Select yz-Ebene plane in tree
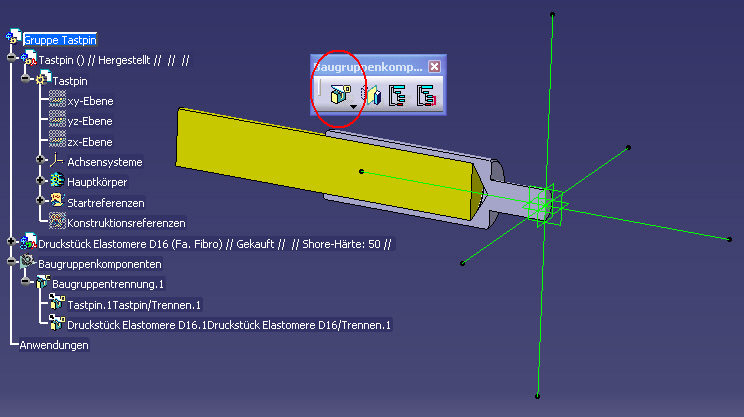 tap(90, 121)
